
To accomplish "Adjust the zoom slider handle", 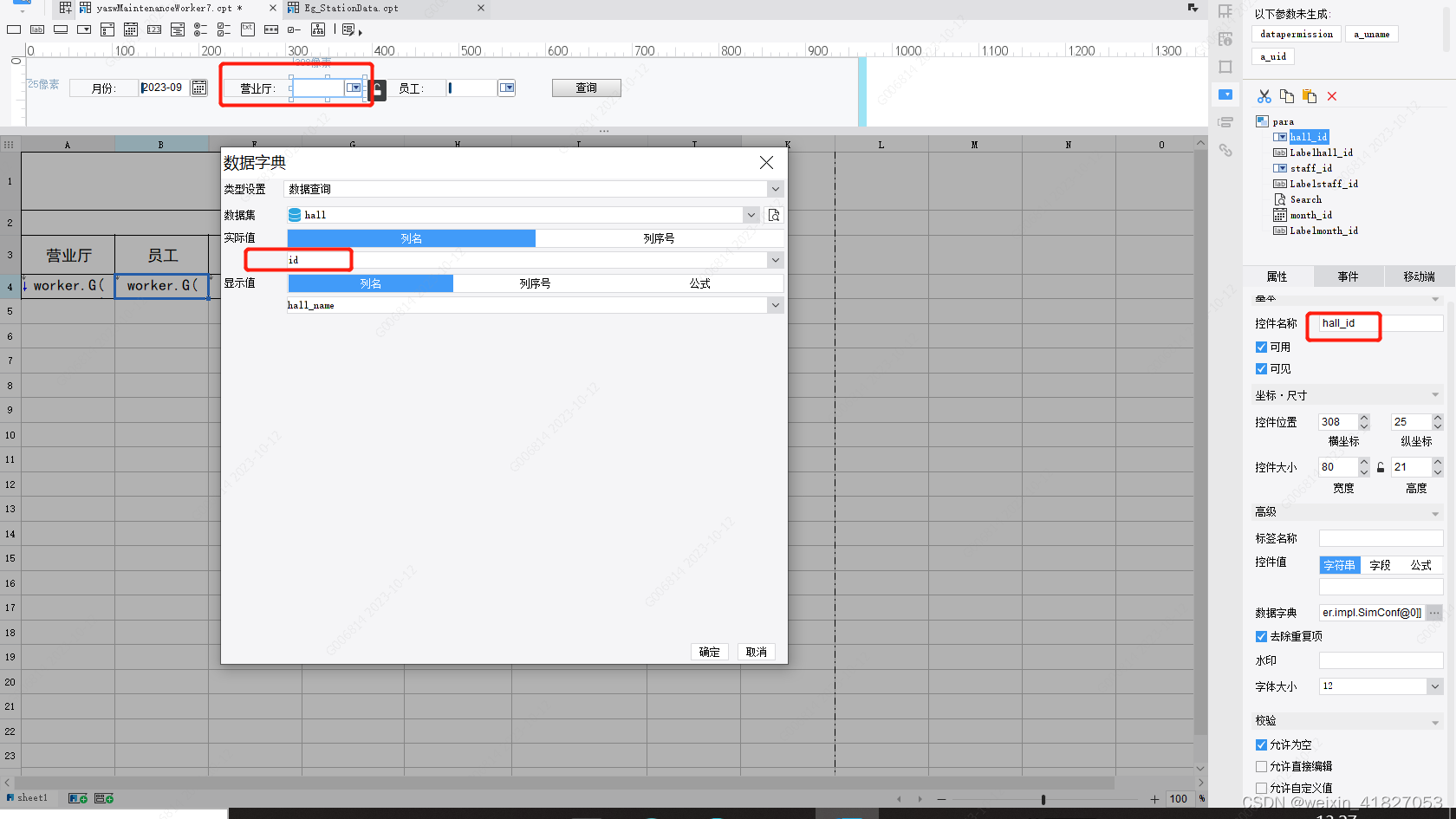I will pyautogui.click(x=1043, y=799).
